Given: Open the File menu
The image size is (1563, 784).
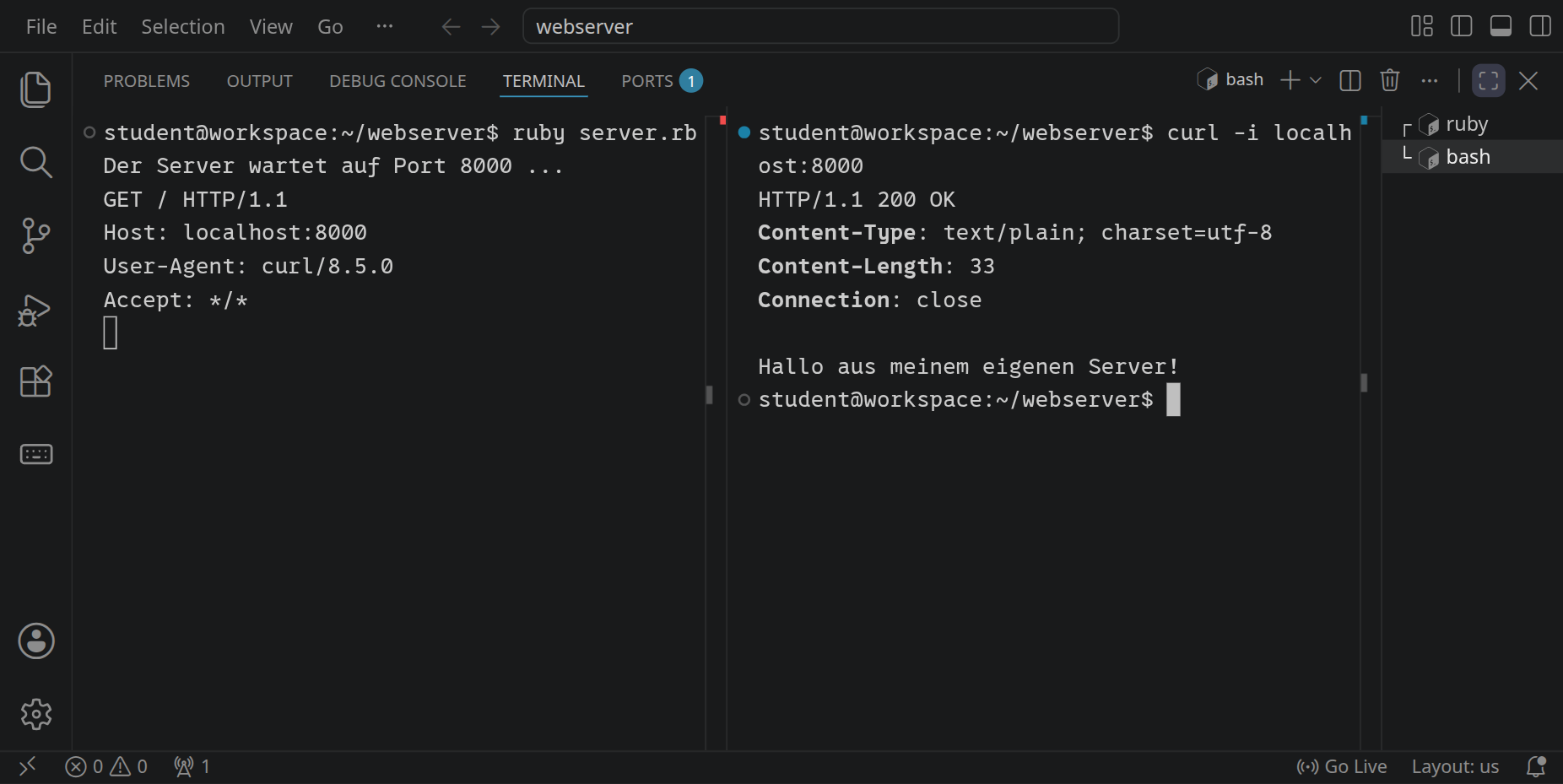Looking at the screenshot, I should tap(41, 27).
